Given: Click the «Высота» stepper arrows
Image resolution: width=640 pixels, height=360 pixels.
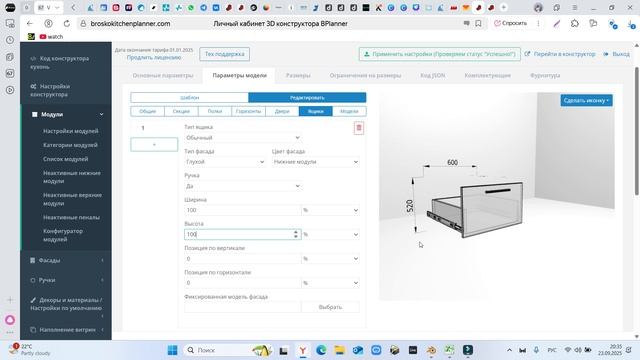Looking at the screenshot, I should [296, 234].
